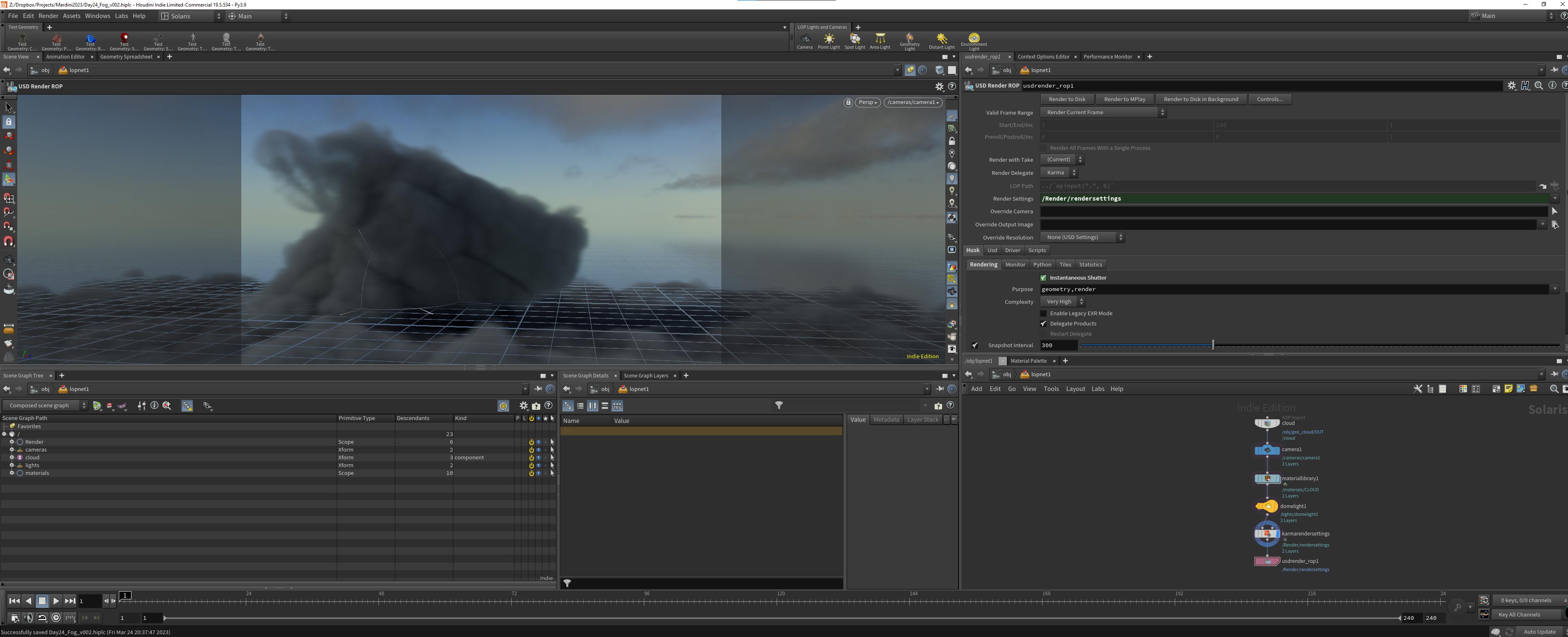Open the Labs menu in menu bar

pyautogui.click(x=122, y=16)
